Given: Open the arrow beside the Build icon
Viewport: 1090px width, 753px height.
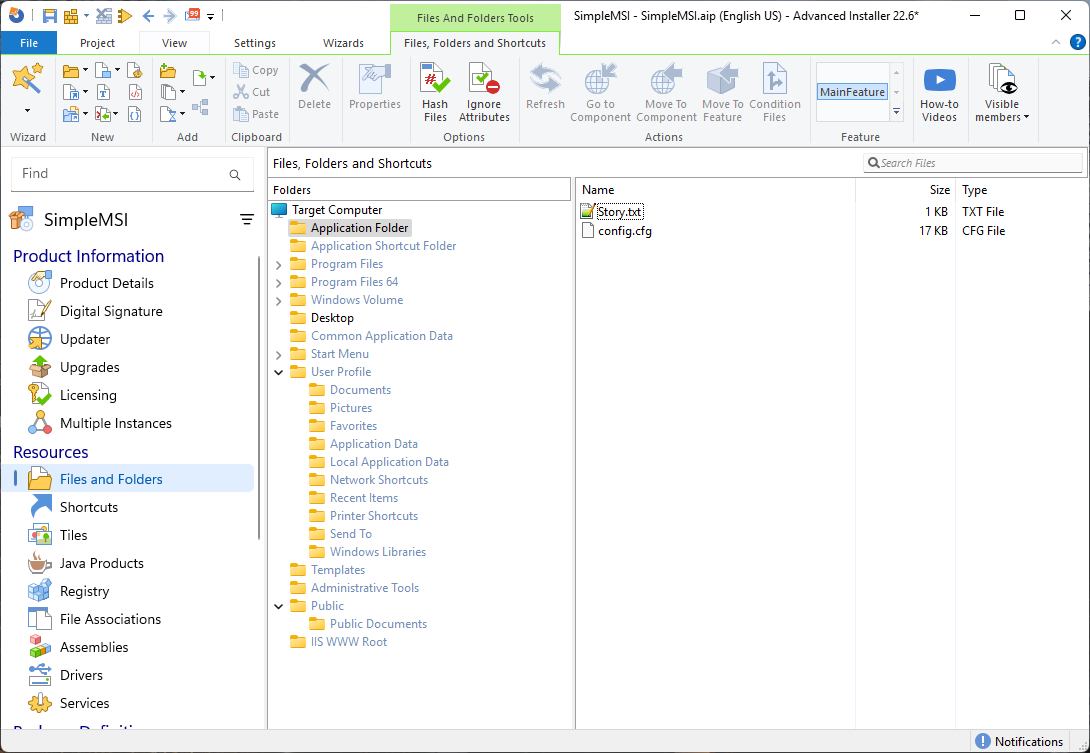Looking at the screenshot, I should coord(86,15).
